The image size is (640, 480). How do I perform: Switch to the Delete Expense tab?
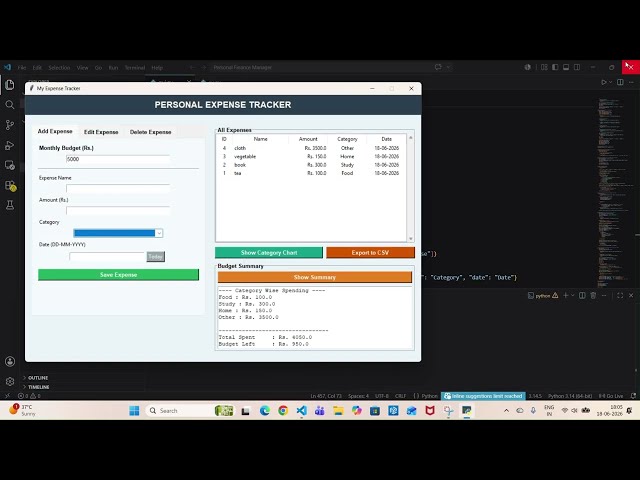pos(151,132)
